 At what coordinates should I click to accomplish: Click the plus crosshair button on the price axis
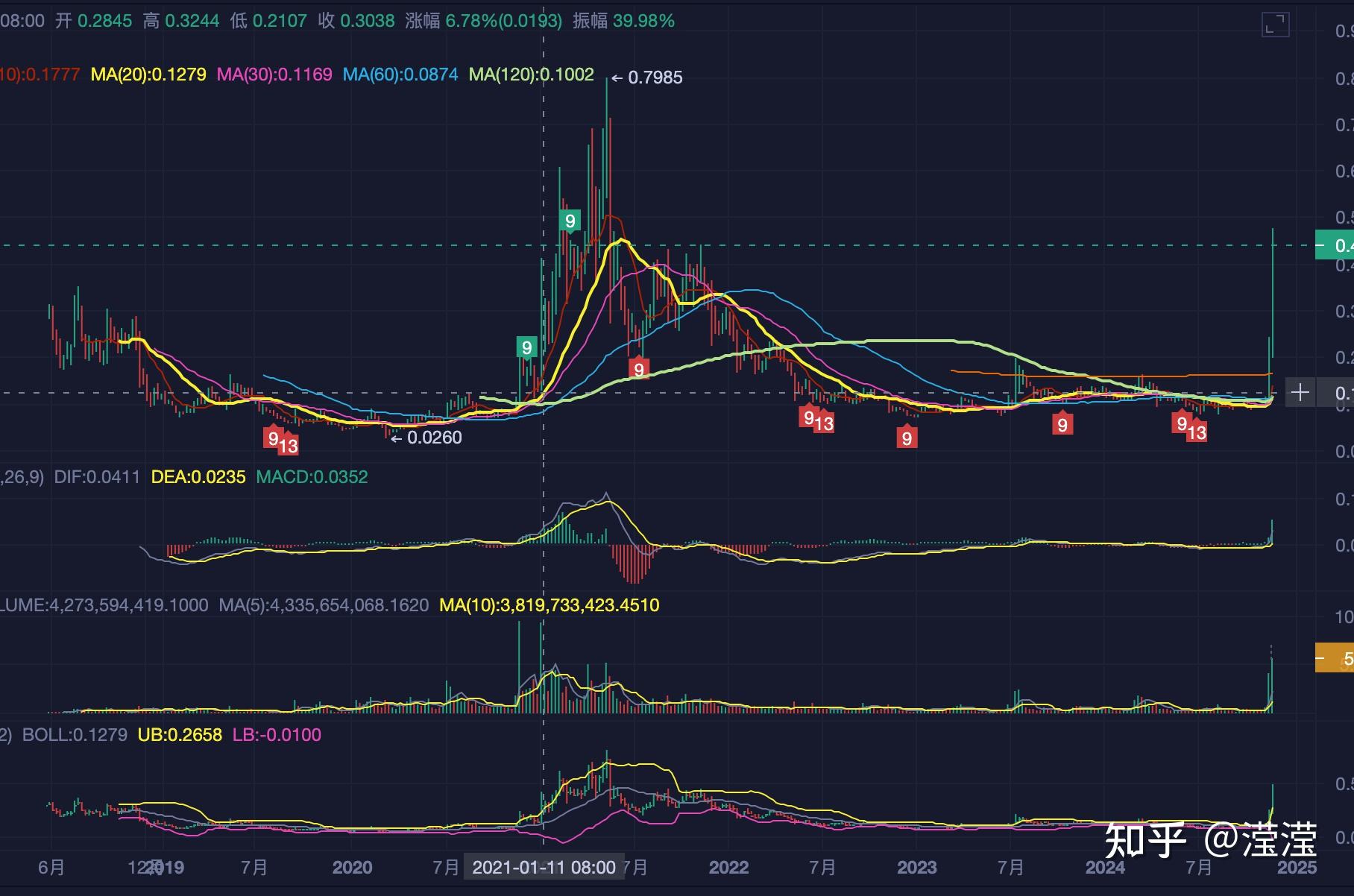tap(1300, 392)
